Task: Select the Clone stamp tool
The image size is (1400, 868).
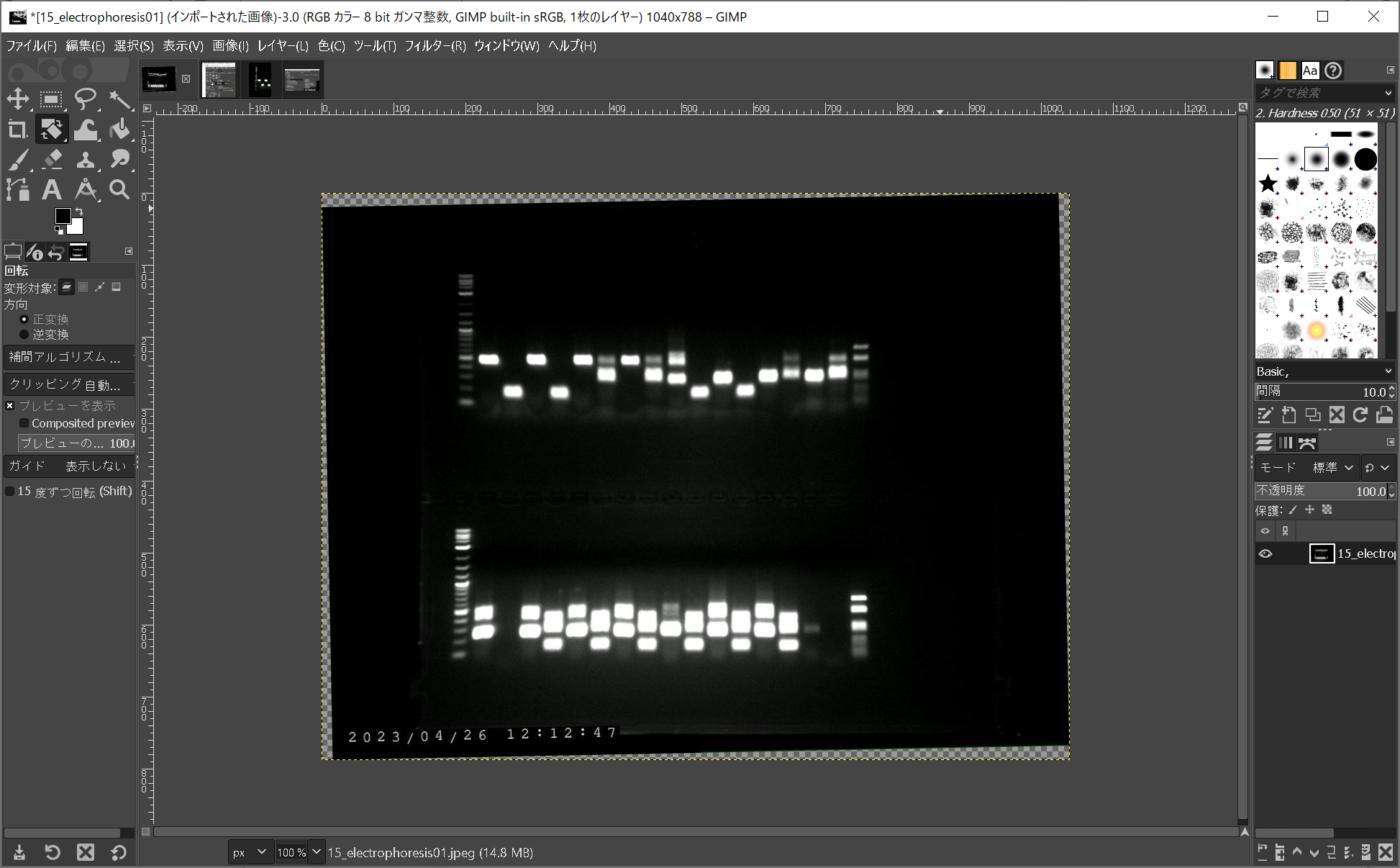Action: (x=86, y=160)
